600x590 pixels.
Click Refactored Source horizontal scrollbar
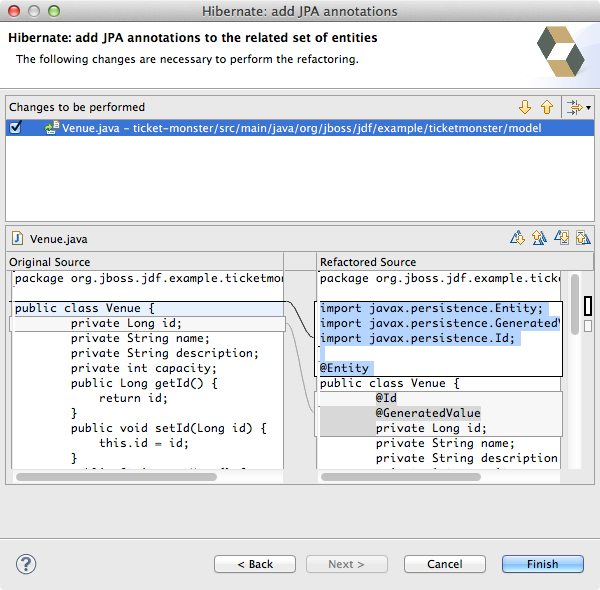(x=401, y=477)
